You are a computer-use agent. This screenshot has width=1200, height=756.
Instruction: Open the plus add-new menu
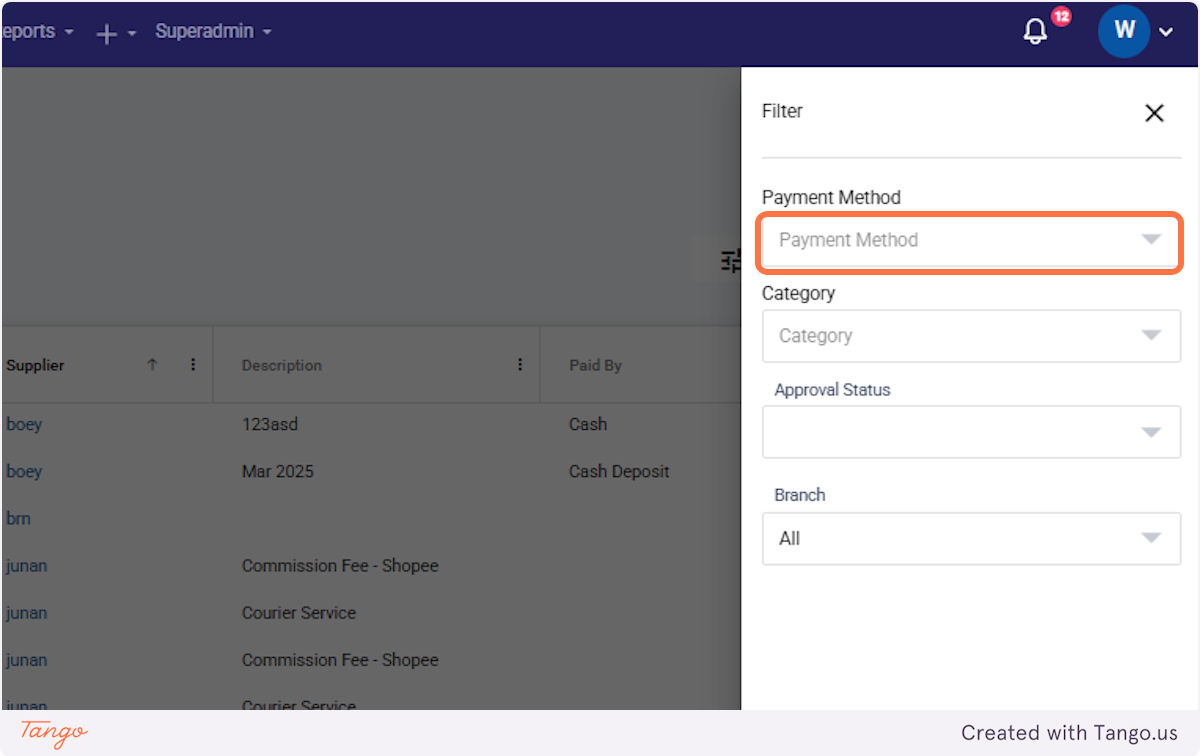pos(116,33)
